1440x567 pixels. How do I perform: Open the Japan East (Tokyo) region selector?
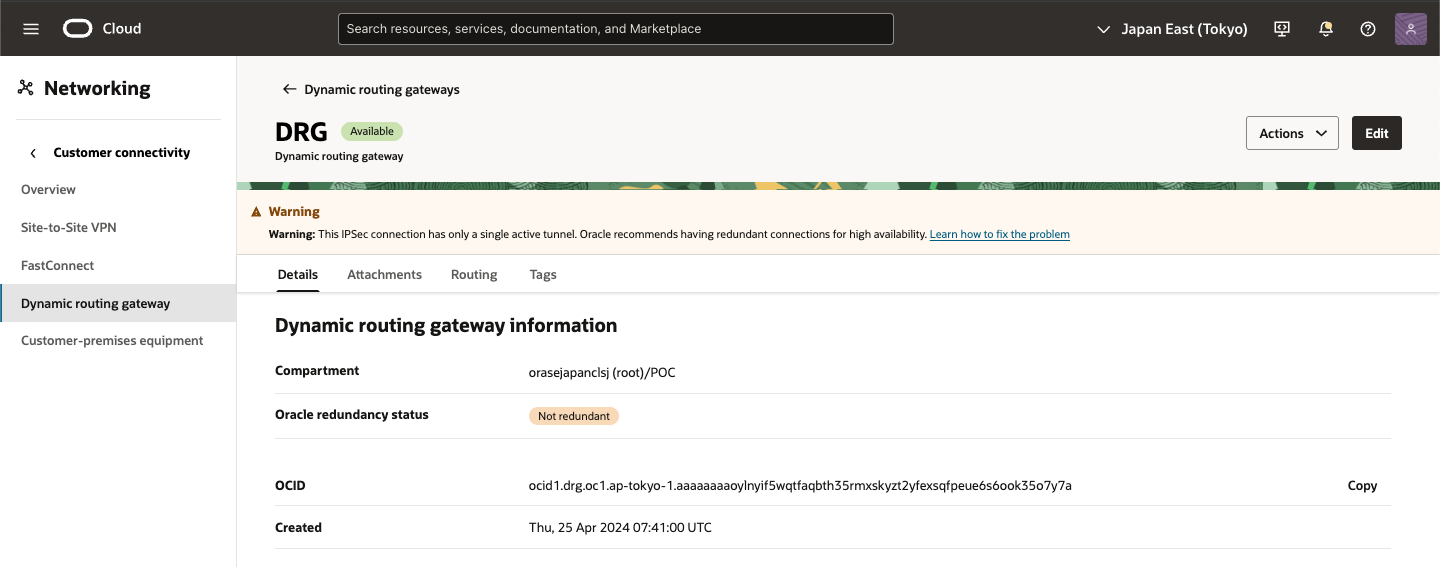(1172, 29)
